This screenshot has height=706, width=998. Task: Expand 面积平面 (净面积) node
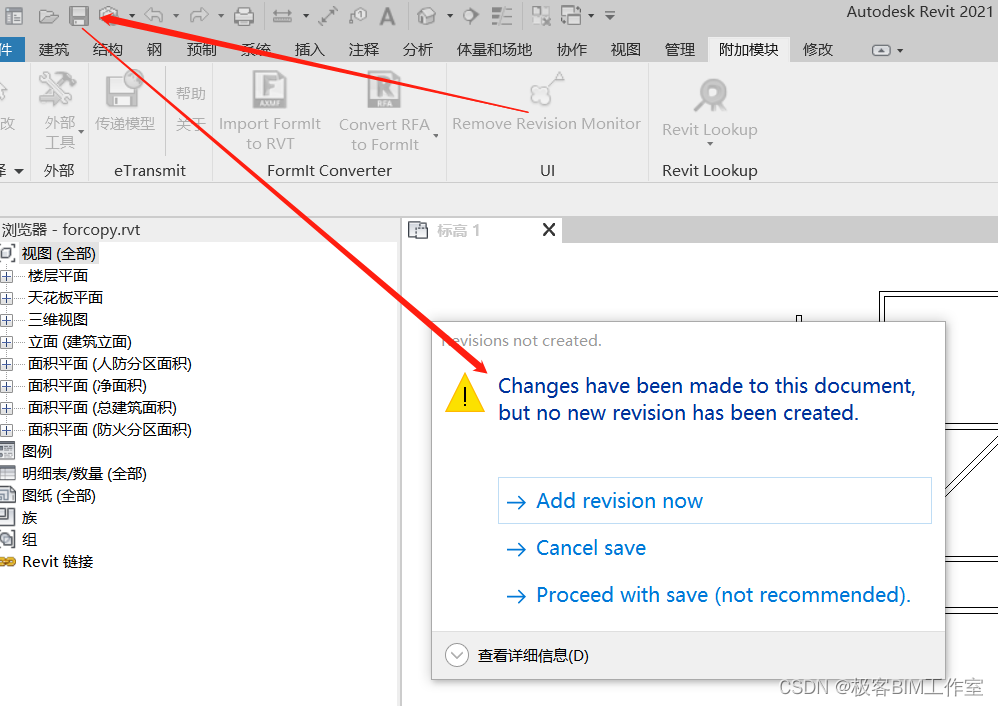(6, 386)
